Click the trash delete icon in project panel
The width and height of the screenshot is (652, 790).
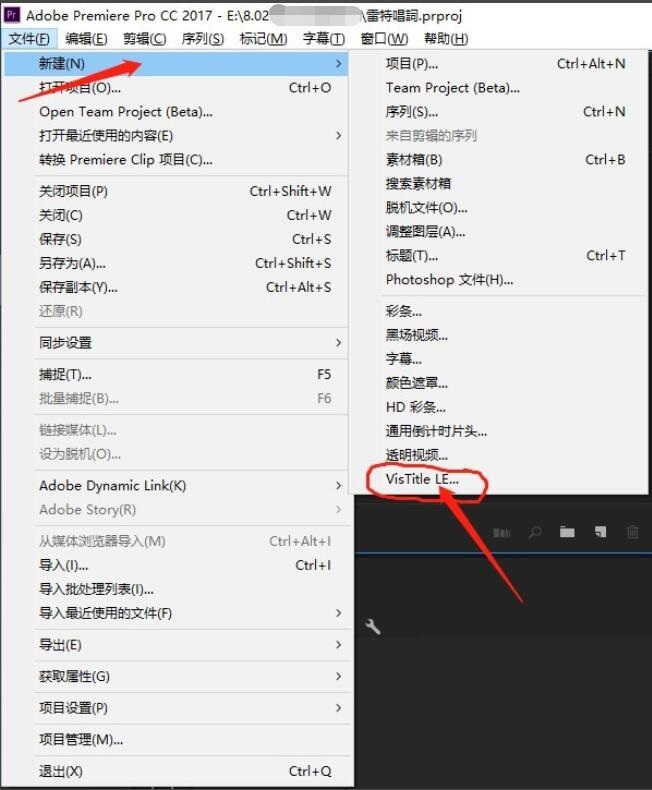click(632, 532)
